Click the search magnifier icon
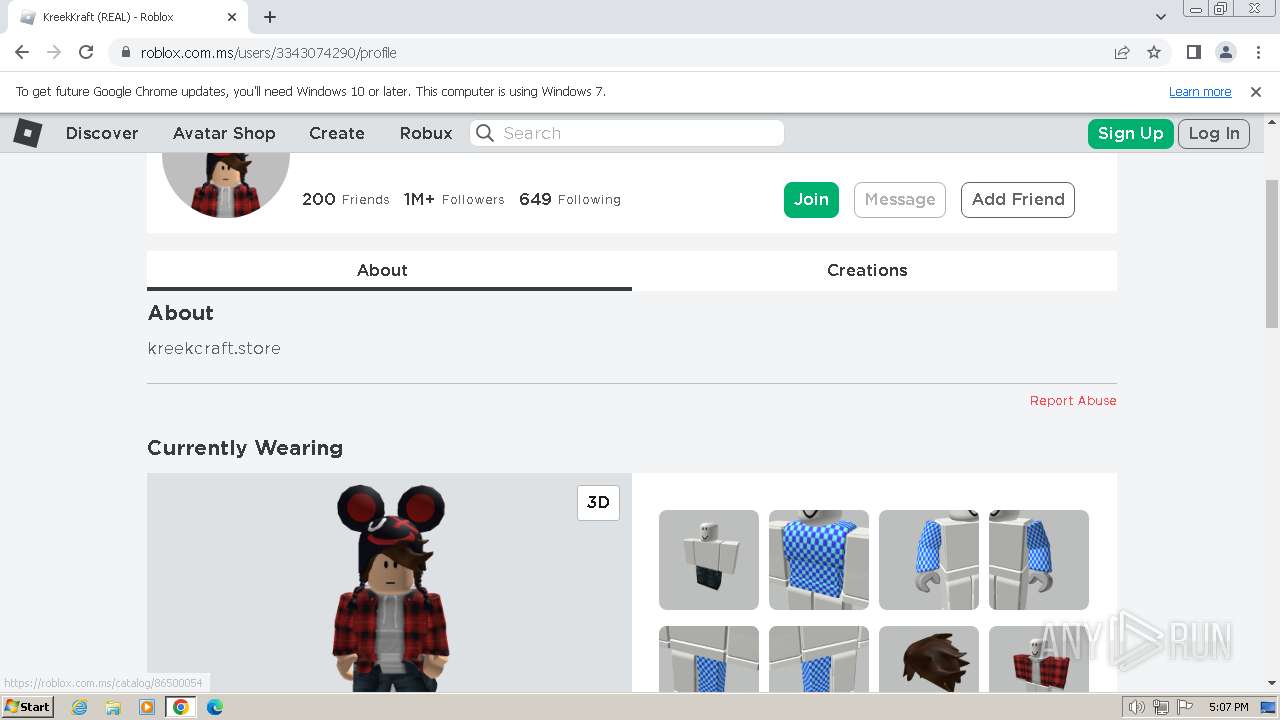The height and width of the screenshot is (720, 1280). click(485, 133)
